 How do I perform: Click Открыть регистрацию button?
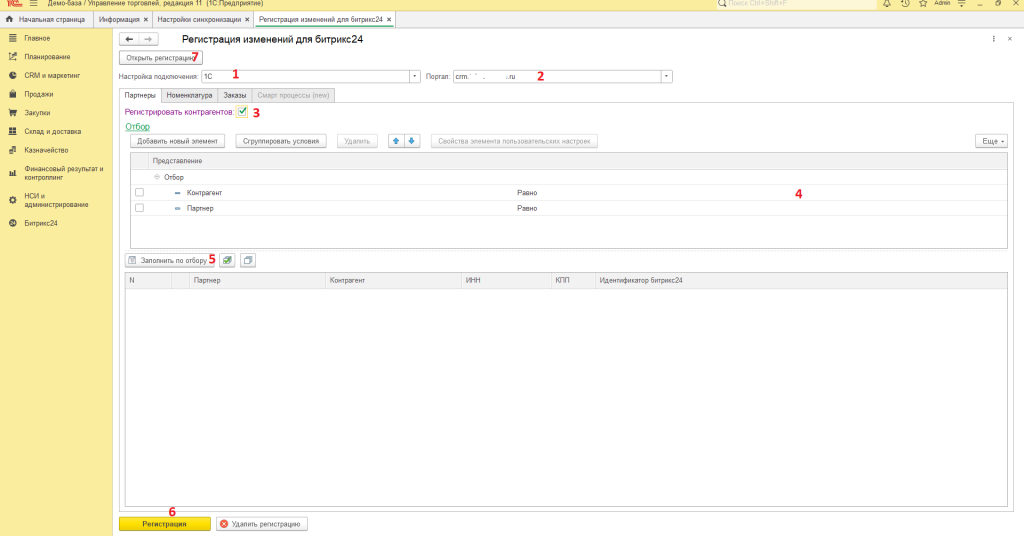161,58
